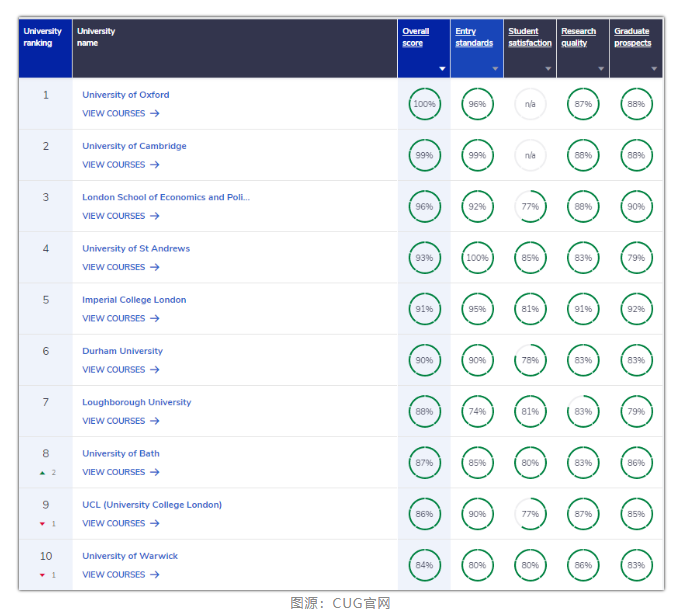
Task: Click red down-arrow rank change for UCL
Action: point(42,523)
